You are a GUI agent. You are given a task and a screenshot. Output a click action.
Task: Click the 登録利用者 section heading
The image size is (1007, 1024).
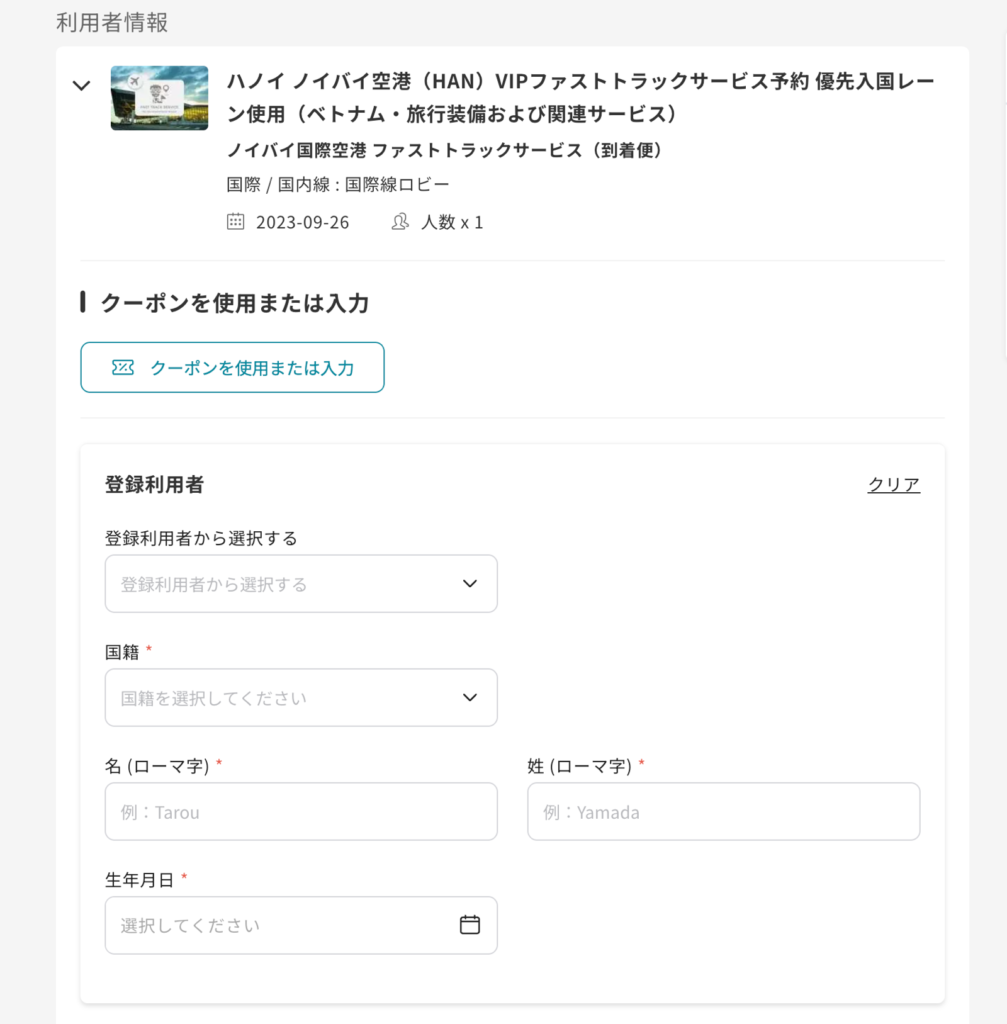point(155,485)
